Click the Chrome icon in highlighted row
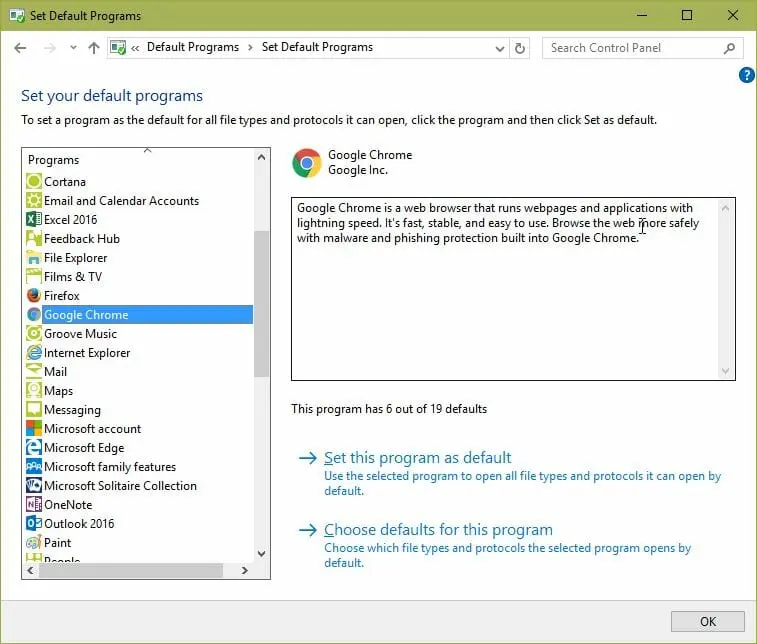757x644 pixels. (x=34, y=314)
